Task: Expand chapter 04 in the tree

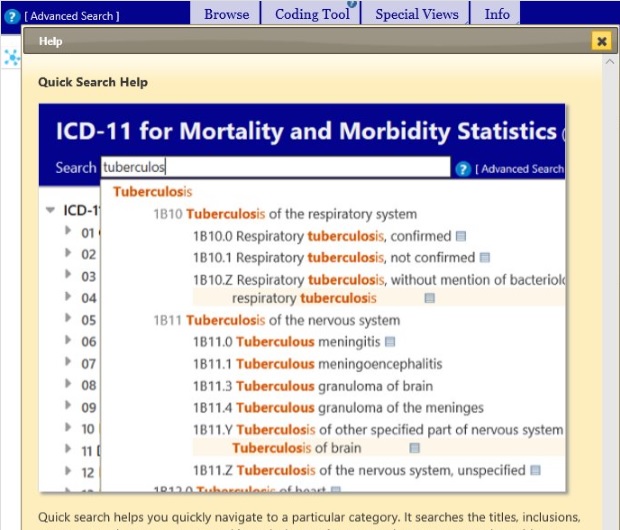Action: click(68, 296)
